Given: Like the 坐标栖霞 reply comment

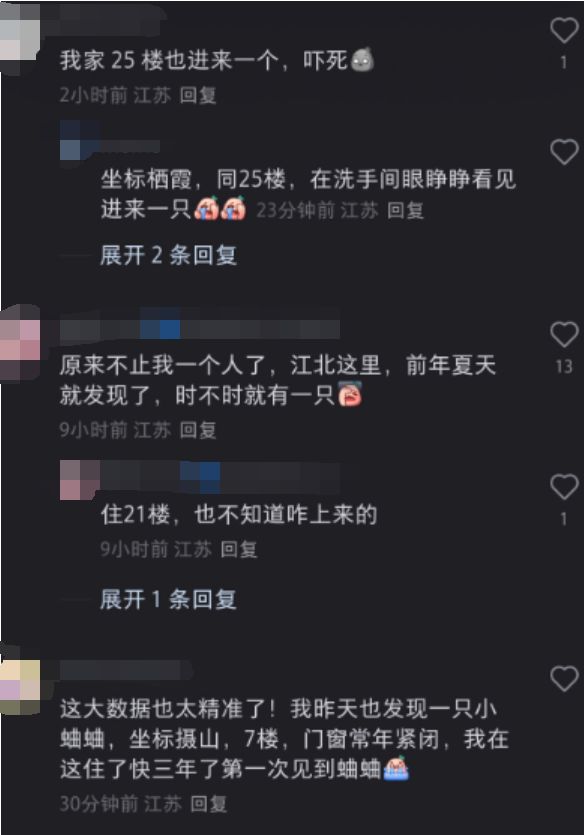Looking at the screenshot, I should [x=564, y=152].
